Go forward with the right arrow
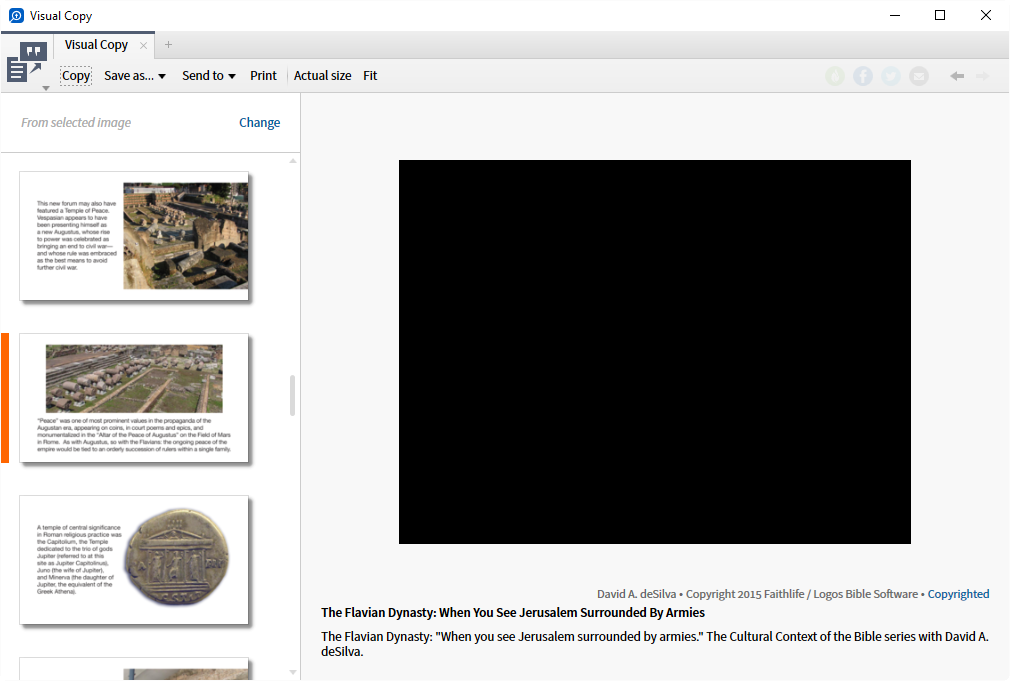Screen dimensions: 1010x681 point(982,76)
